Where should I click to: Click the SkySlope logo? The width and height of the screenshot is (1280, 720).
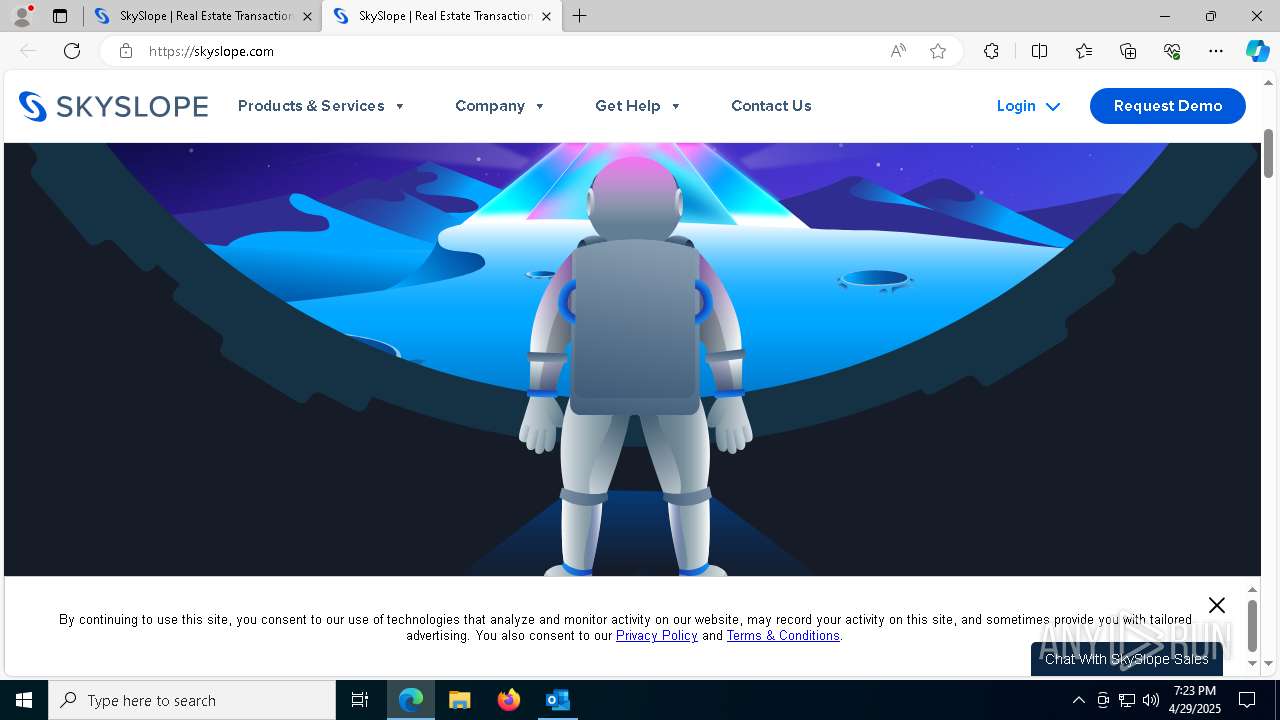click(113, 106)
